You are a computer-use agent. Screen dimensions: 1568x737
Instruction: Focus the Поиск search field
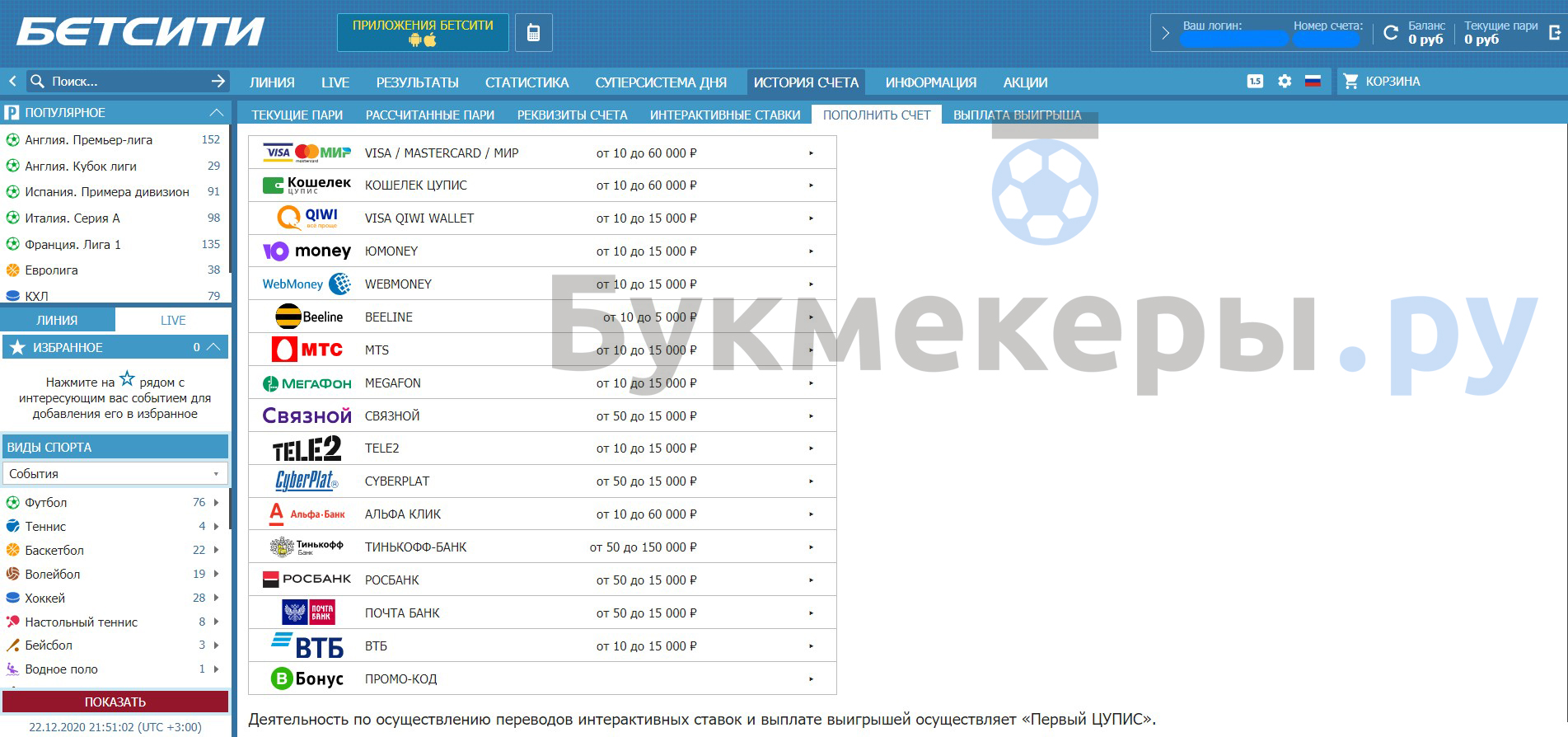pyautogui.click(x=128, y=81)
